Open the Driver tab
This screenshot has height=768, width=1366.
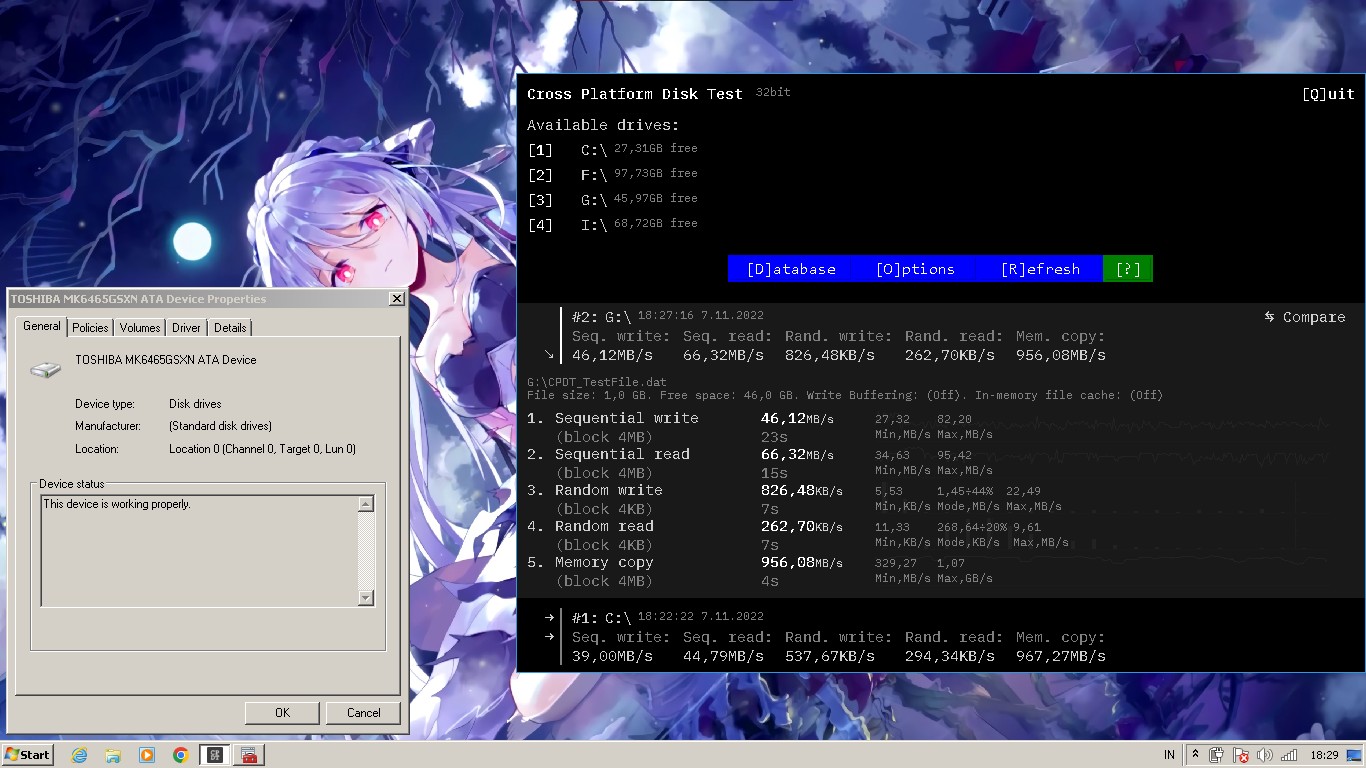point(186,328)
